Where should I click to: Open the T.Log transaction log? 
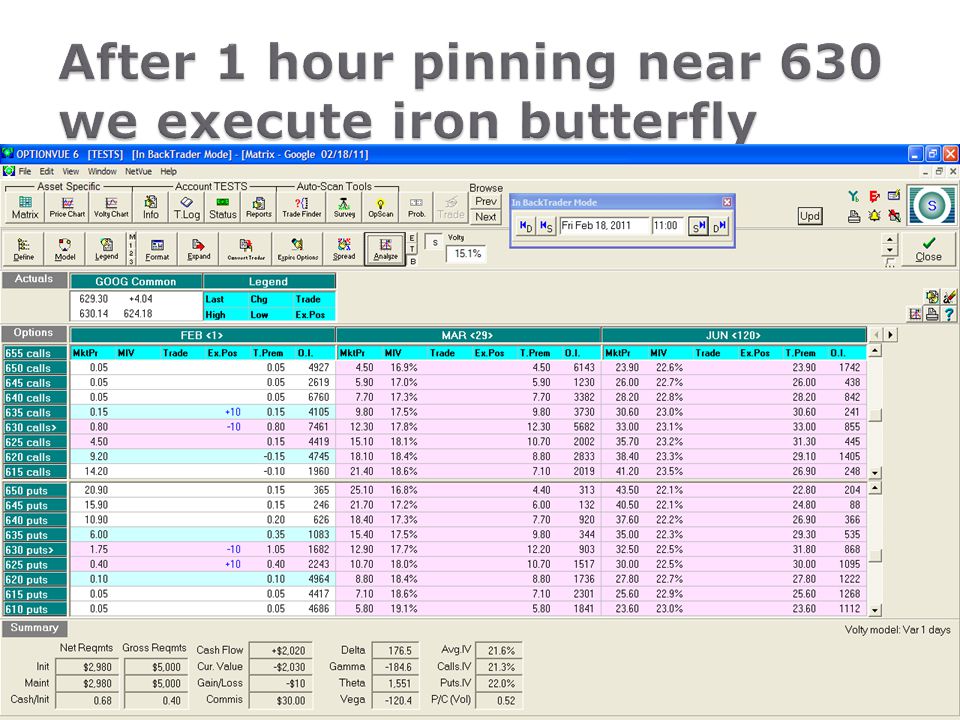coord(187,208)
